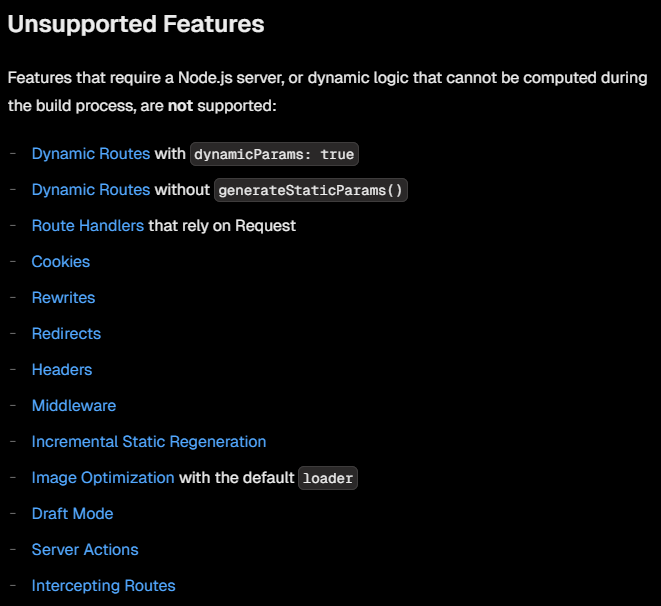This screenshot has width=661, height=606.
Task: Go to the Rewrites link
Action: [63, 298]
